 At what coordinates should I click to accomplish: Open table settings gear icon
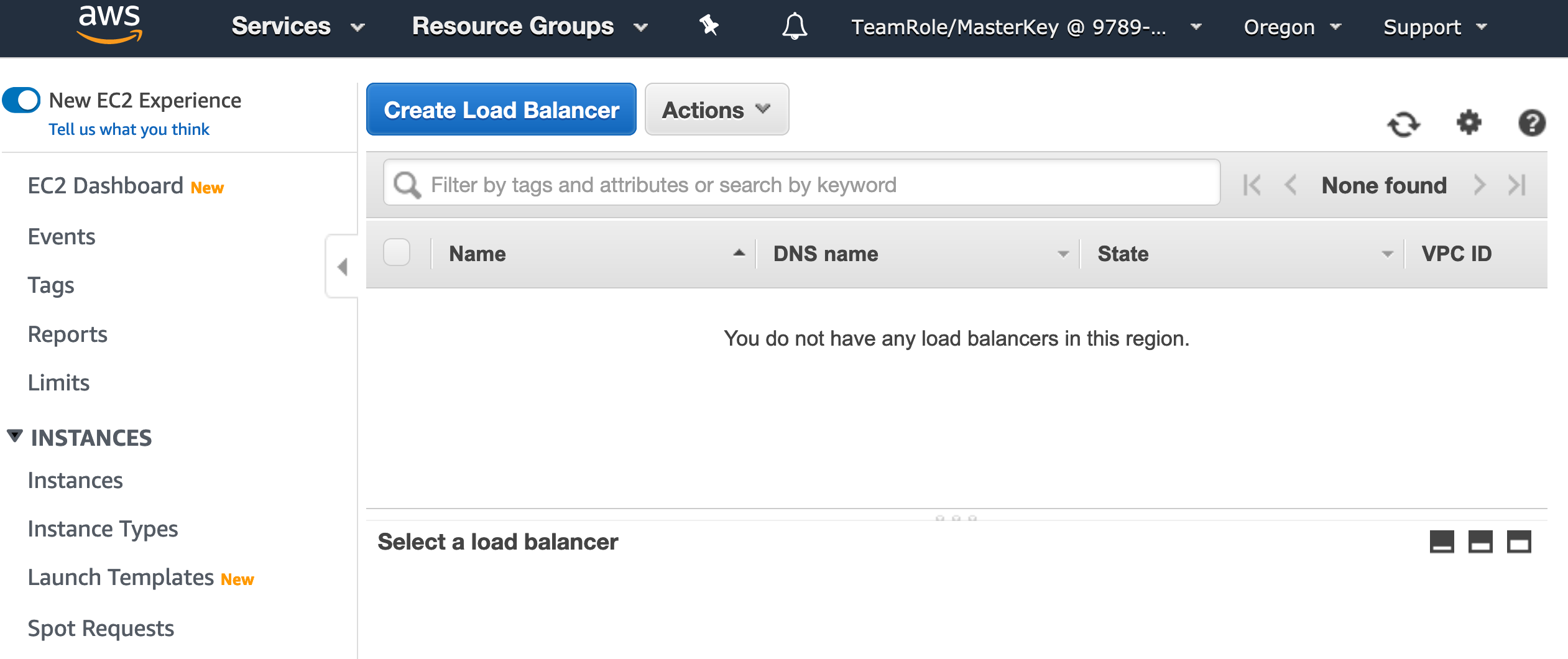coord(1469,122)
